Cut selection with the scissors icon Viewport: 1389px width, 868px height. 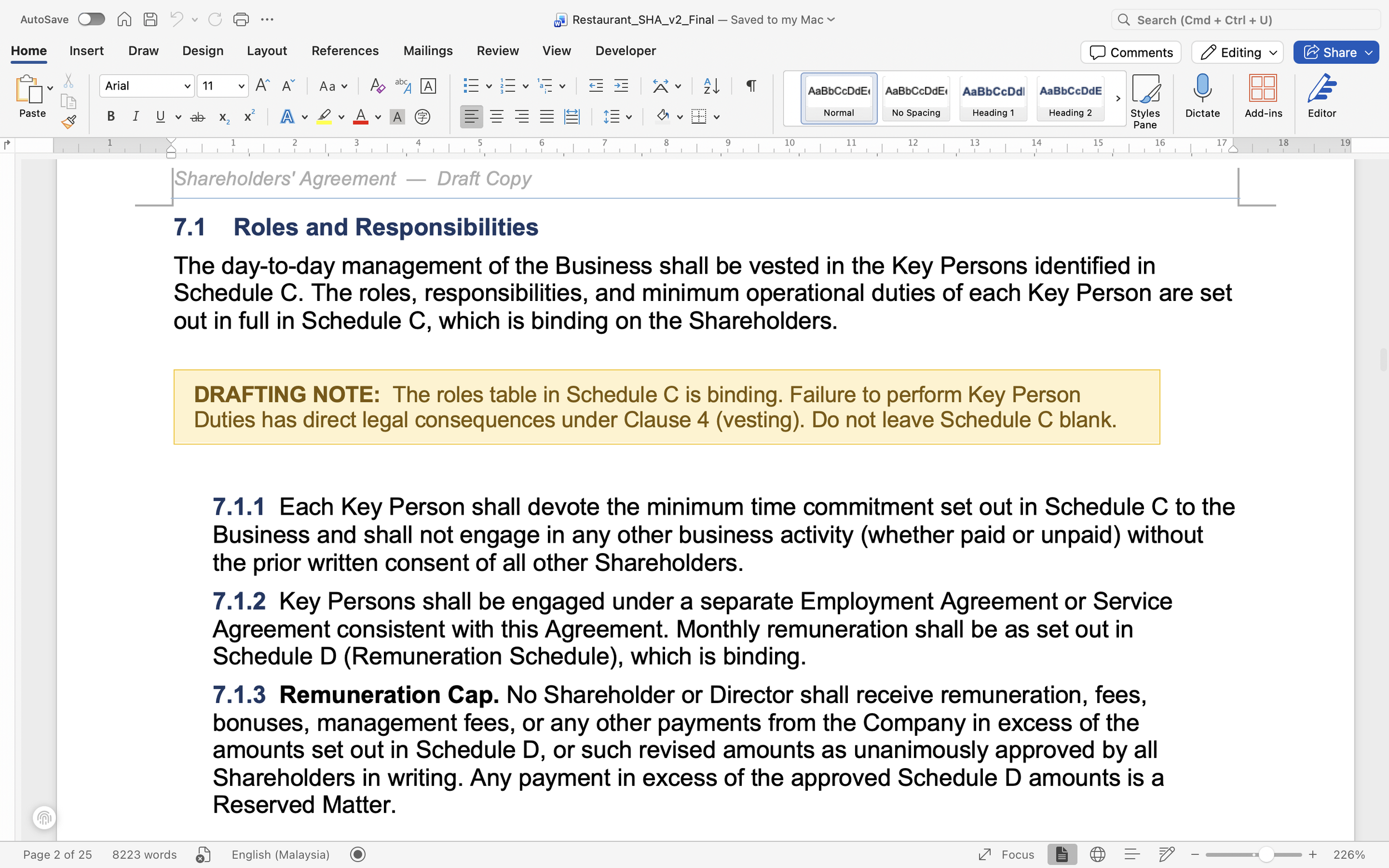[x=68, y=81]
